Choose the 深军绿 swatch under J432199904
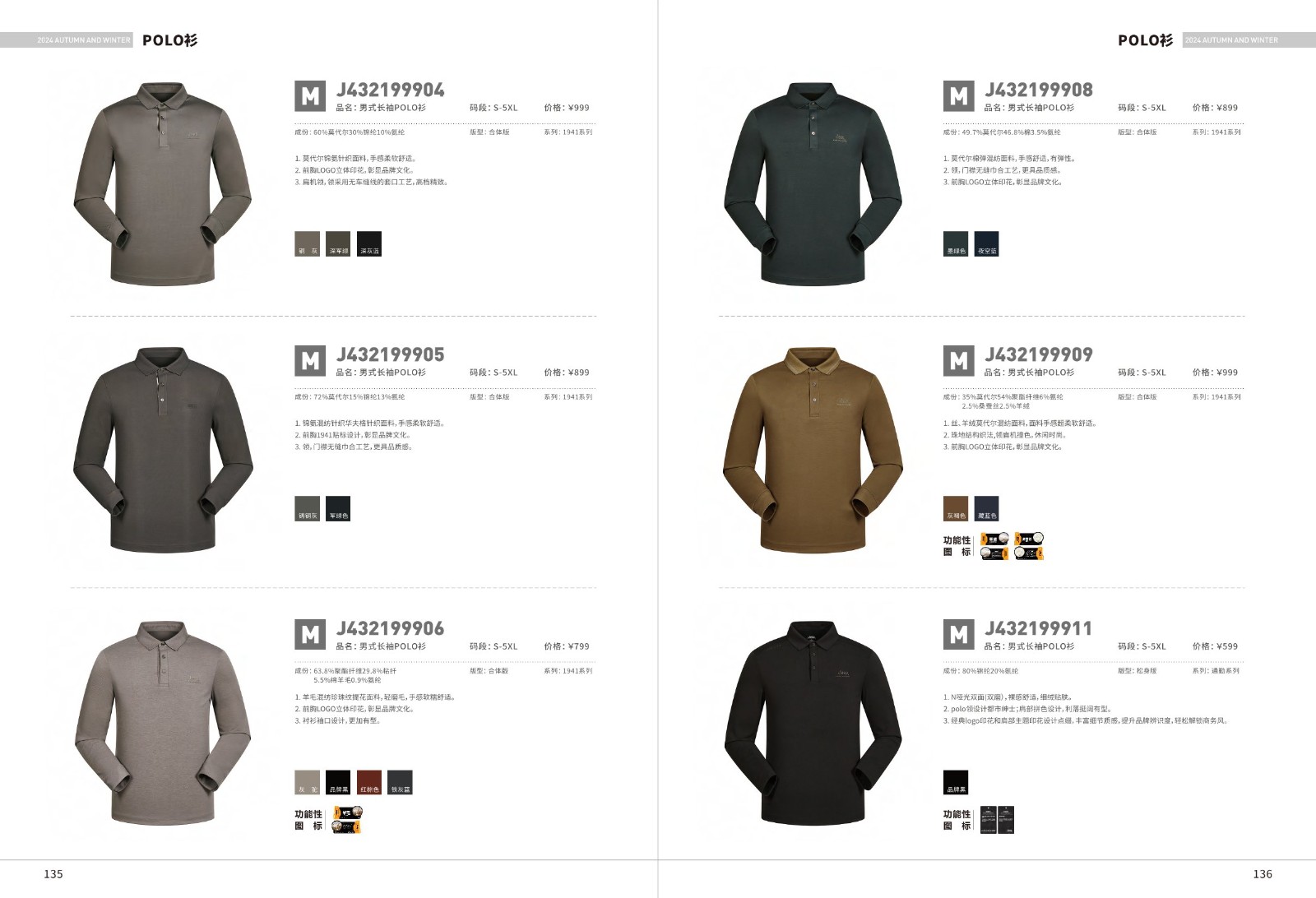 click(338, 244)
